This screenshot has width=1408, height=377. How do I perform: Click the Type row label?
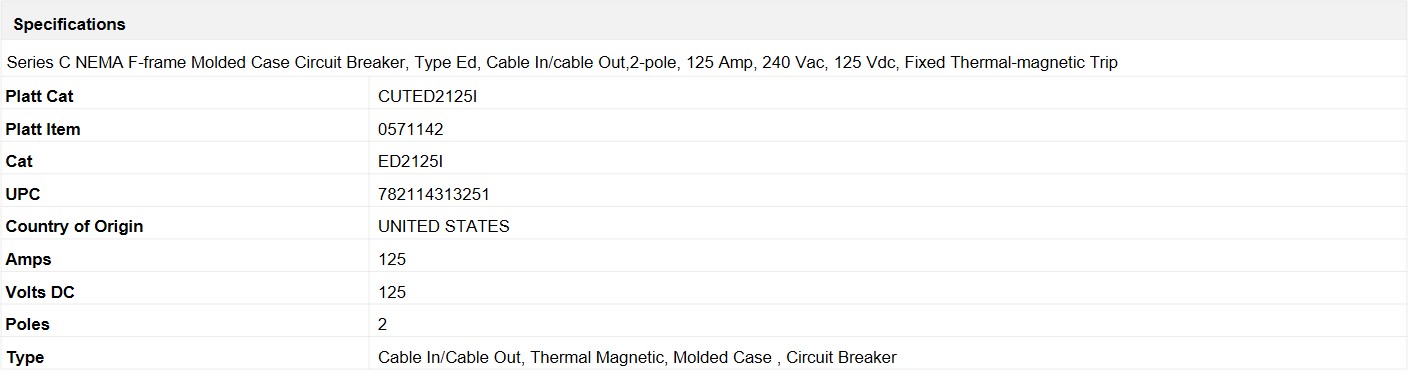point(25,357)
